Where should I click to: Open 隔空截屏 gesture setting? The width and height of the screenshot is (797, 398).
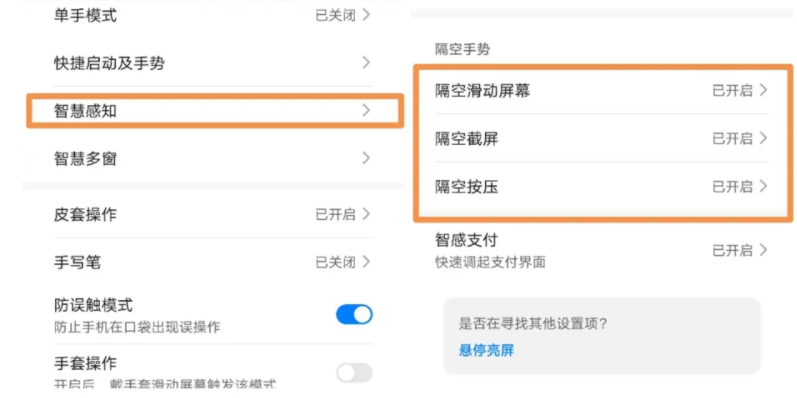pos(602,138)
